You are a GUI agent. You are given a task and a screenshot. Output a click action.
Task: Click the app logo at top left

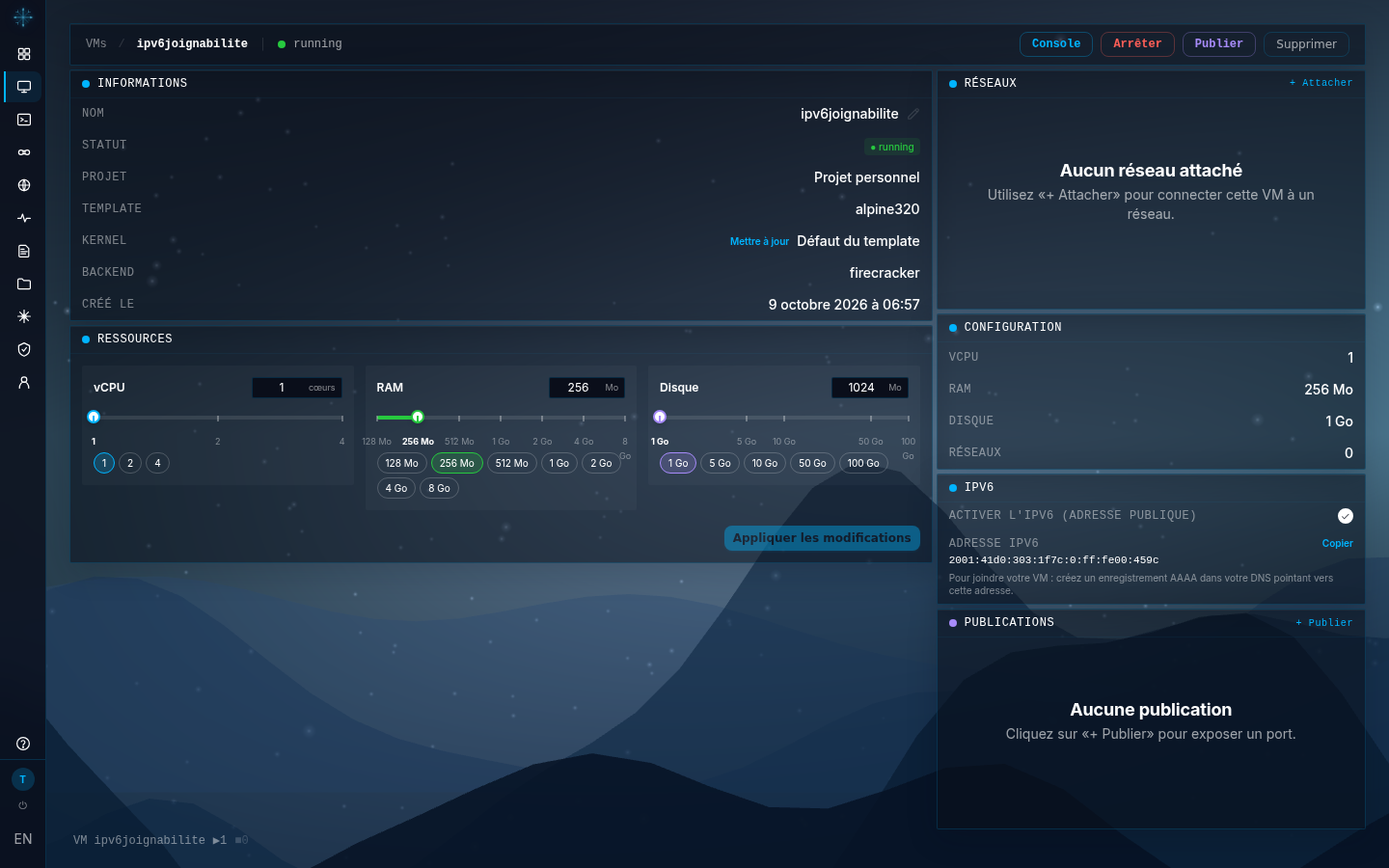pos(23,16)
